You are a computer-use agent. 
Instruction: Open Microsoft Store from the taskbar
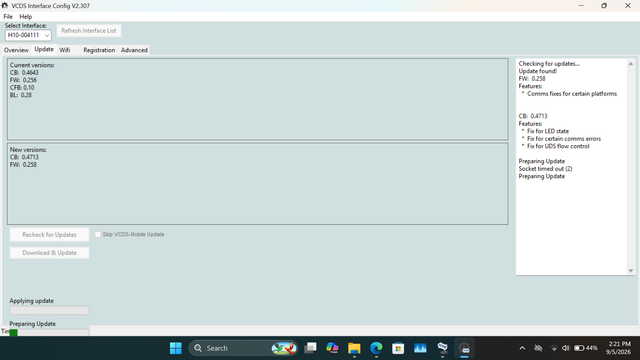(398, 348)
